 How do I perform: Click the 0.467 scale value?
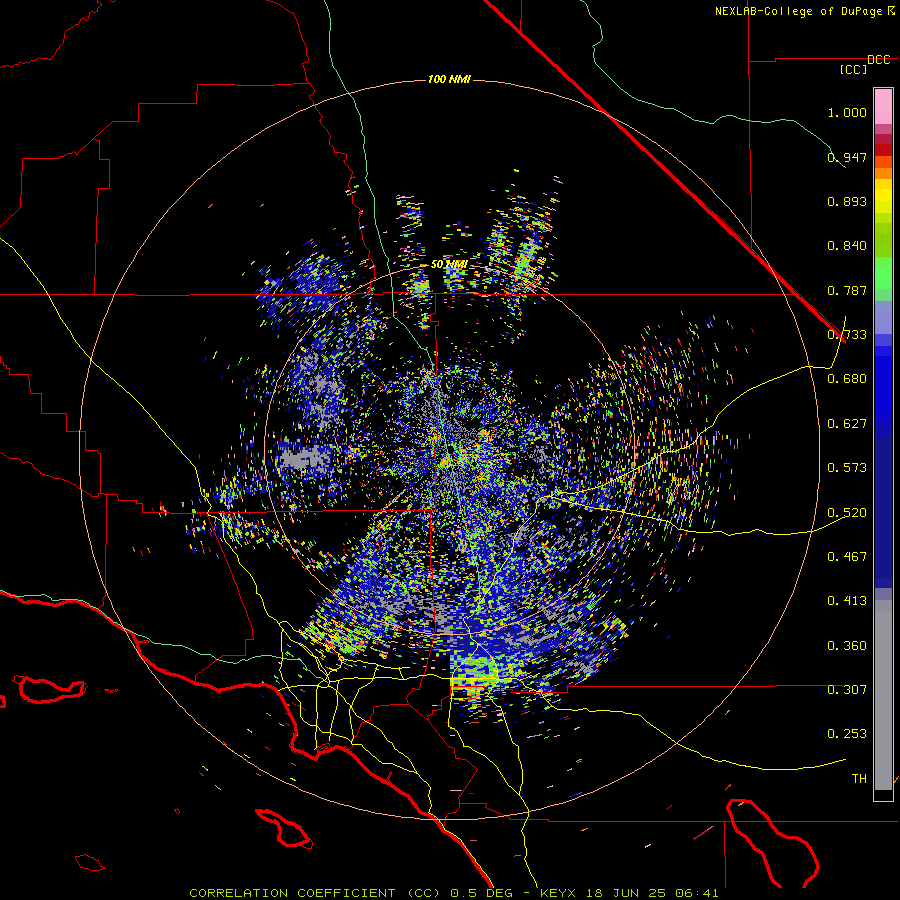coord(847,557)
